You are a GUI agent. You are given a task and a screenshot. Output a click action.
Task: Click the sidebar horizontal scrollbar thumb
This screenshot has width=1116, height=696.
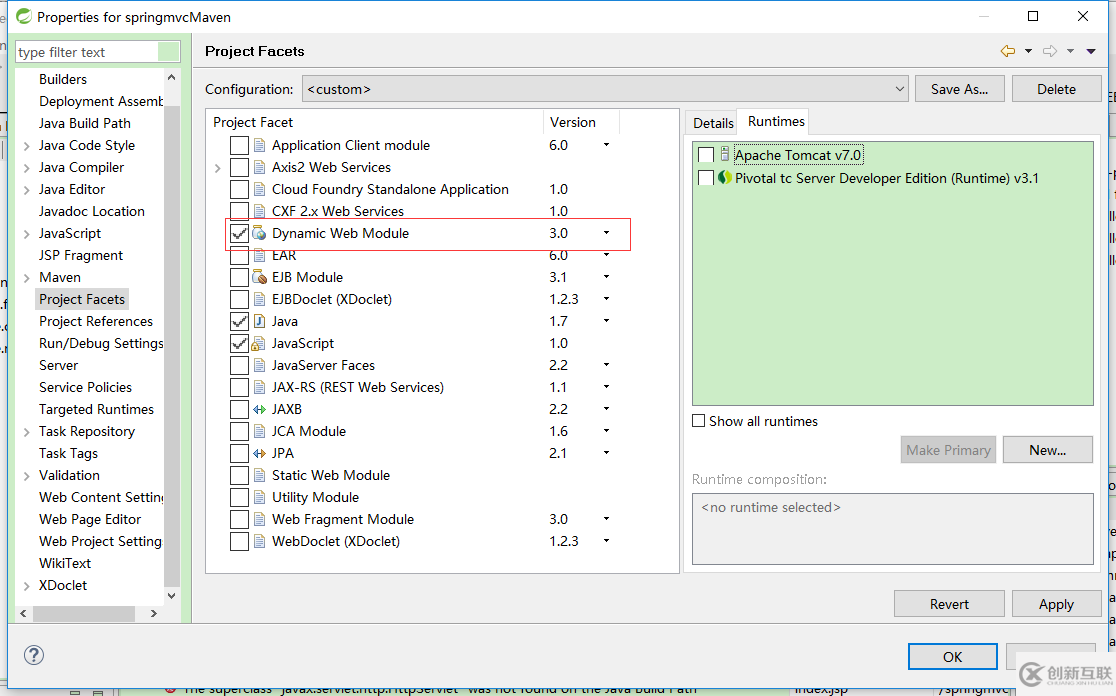pyautogui.click(x=83, y=613)
